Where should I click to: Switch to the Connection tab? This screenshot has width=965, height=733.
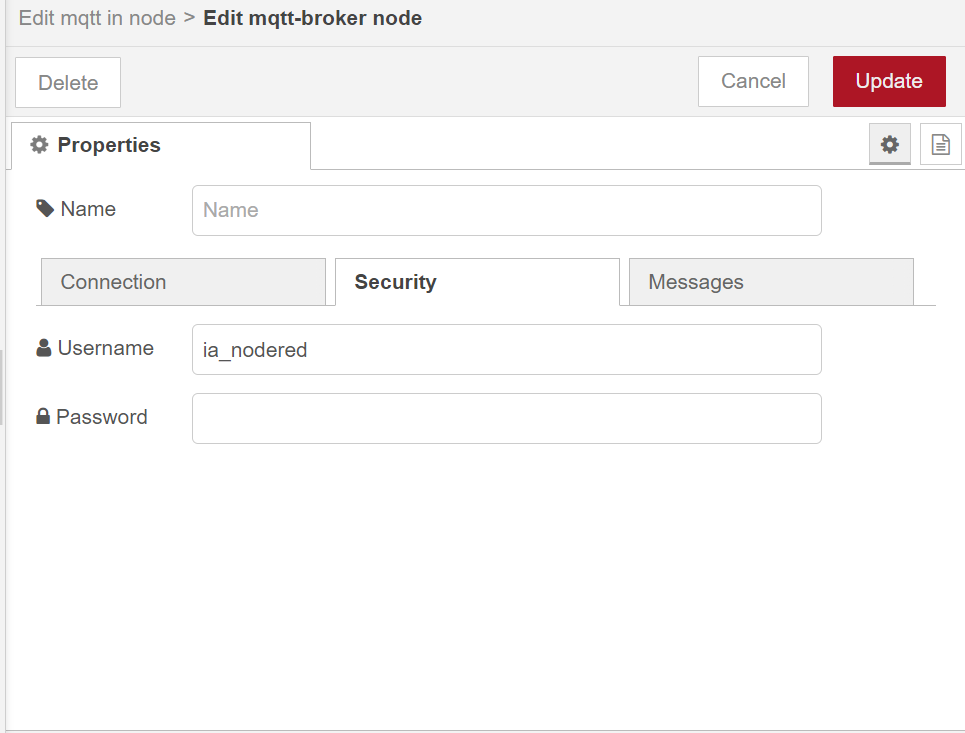click(x=183, y=282)
